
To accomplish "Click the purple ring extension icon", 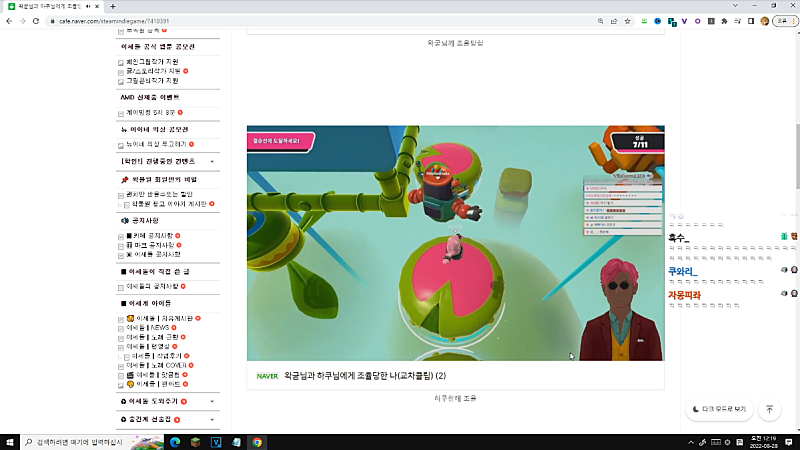I will 697,21.
